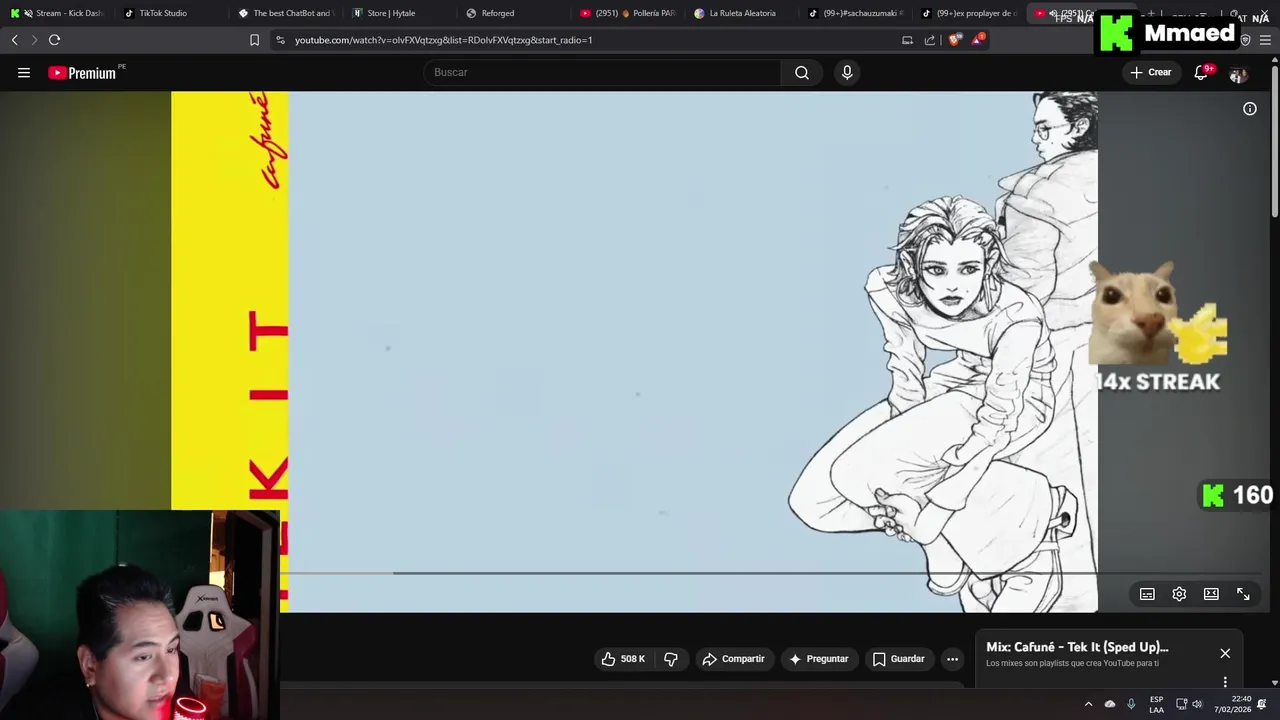The image size is (1280, 720).
Task: Click the microphone tray icon
Action: click(x=1131, y=704)
